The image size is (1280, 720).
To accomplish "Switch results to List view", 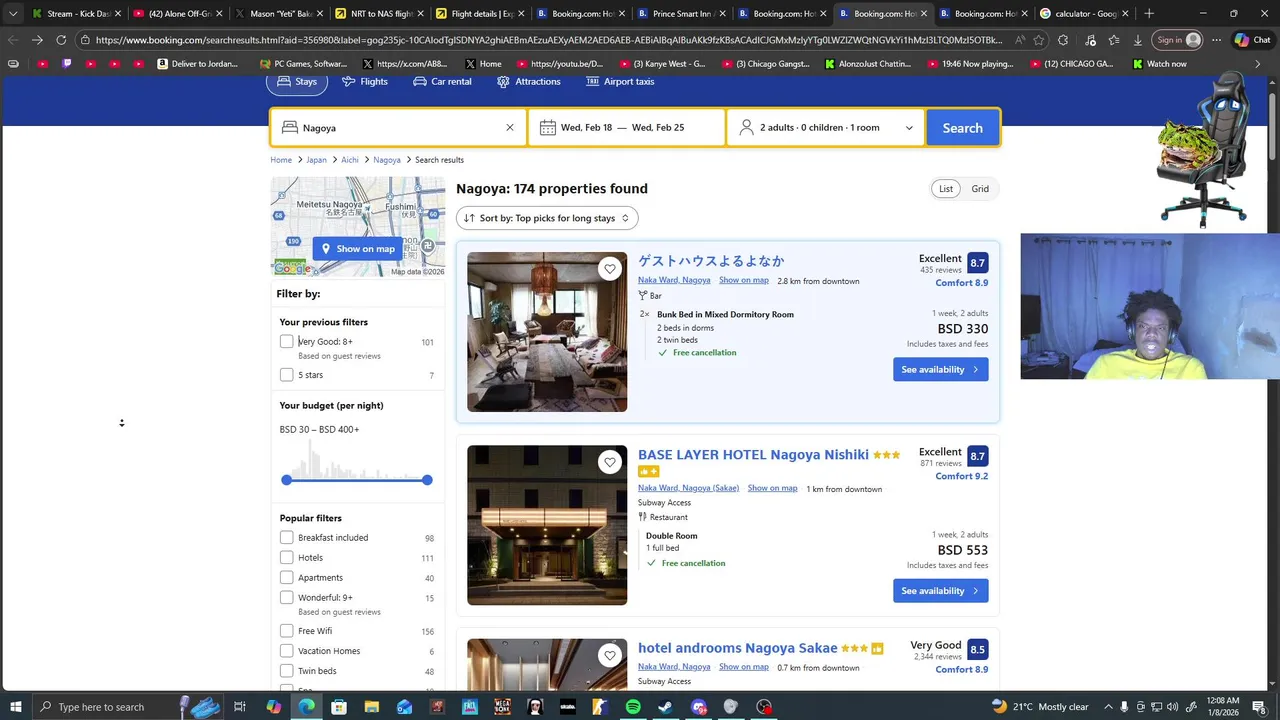I will point(946,189).
